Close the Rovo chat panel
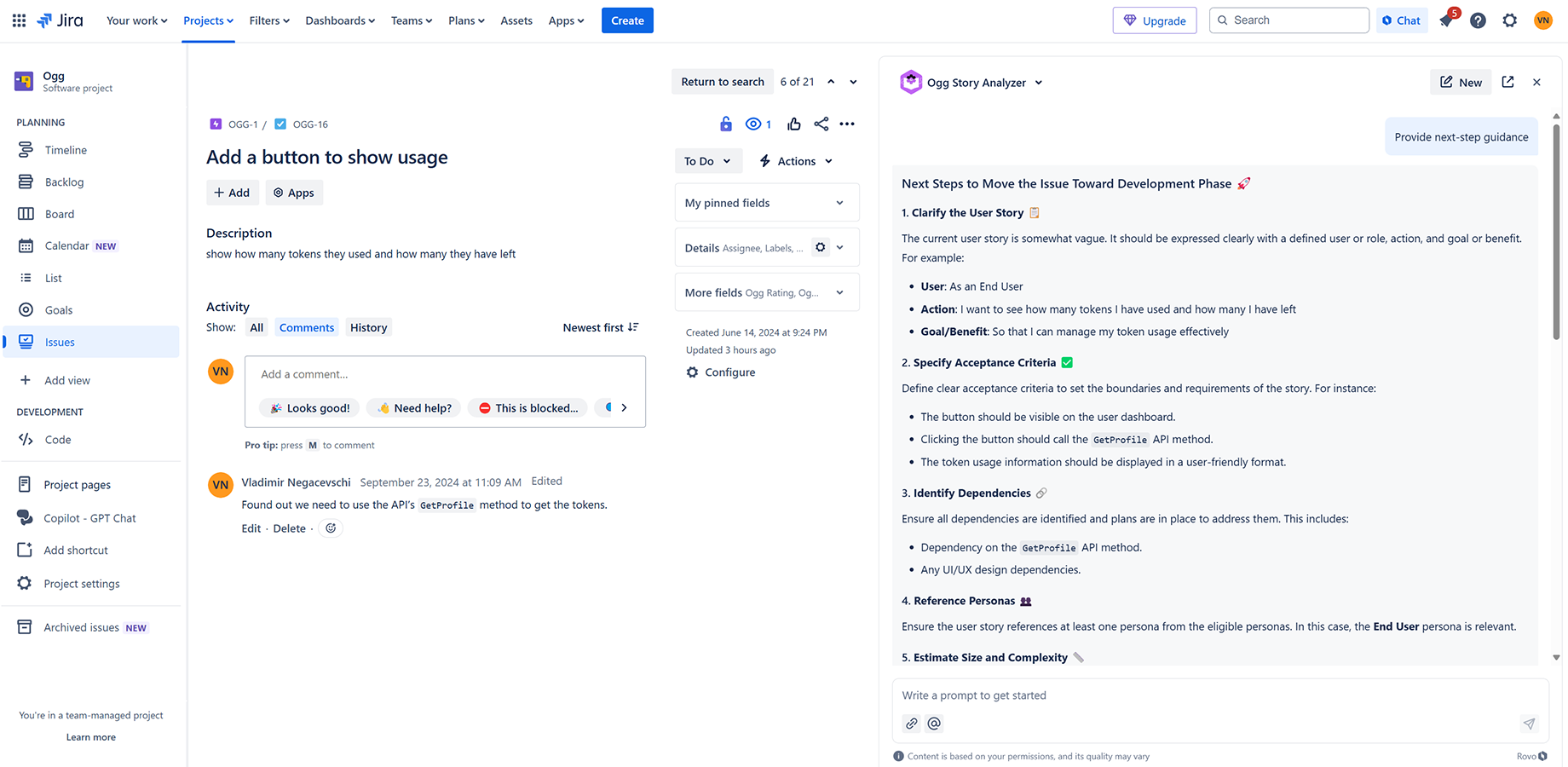Image resolution: width=1568 pixels, height=767 pixels. click(x=1536, y=83)
